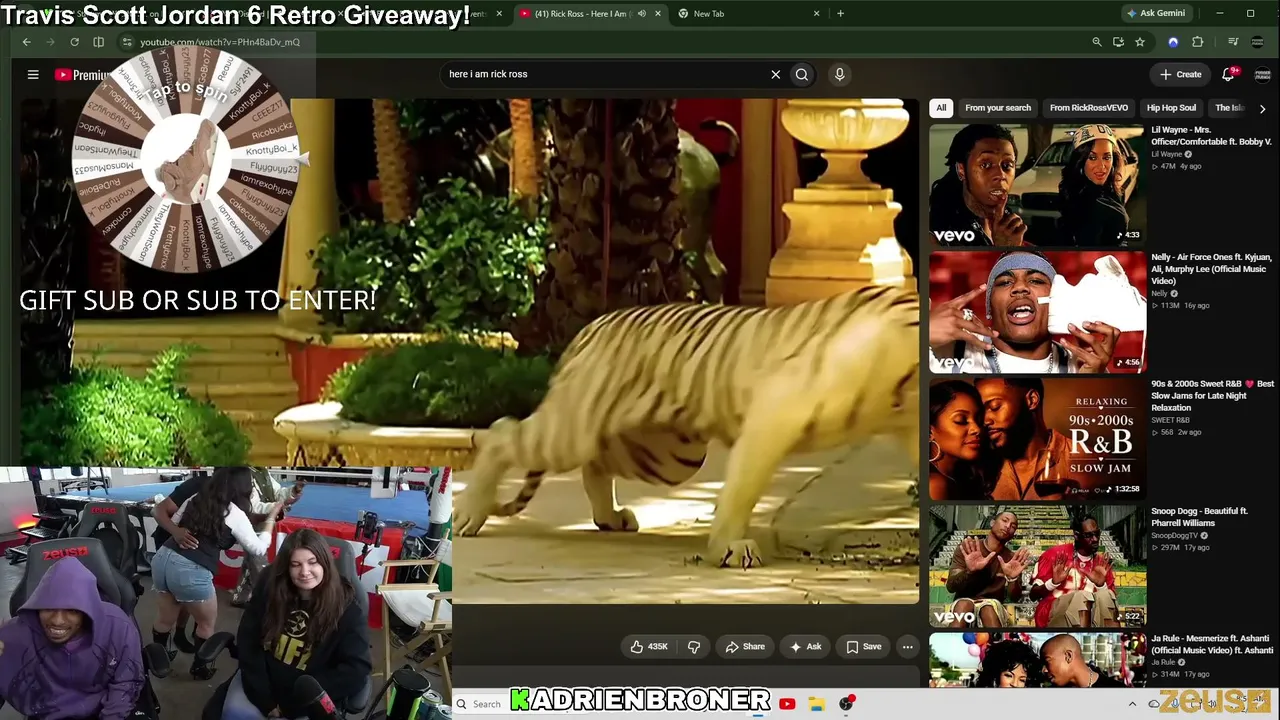This screenshot has height=720, width=1280.
Task: Open the browser extensions puzzle icon
Action: pyautogui.click(x=1198, y=42)
